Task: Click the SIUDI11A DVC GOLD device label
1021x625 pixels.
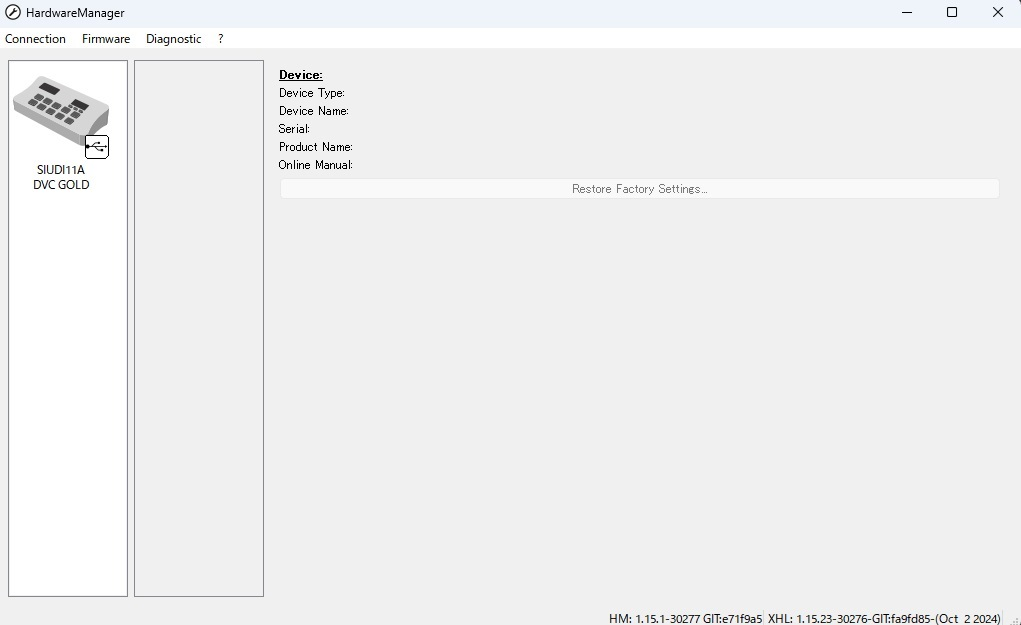Action: tap(61, 177)
